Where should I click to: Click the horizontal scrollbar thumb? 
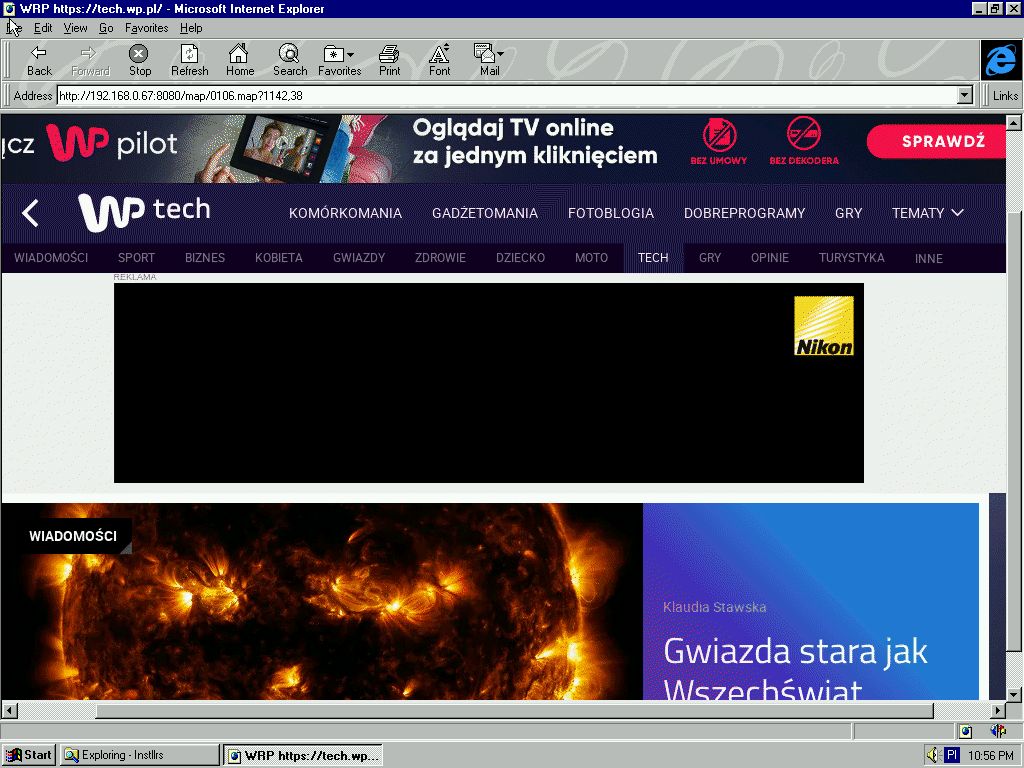(x=514, y=711)
